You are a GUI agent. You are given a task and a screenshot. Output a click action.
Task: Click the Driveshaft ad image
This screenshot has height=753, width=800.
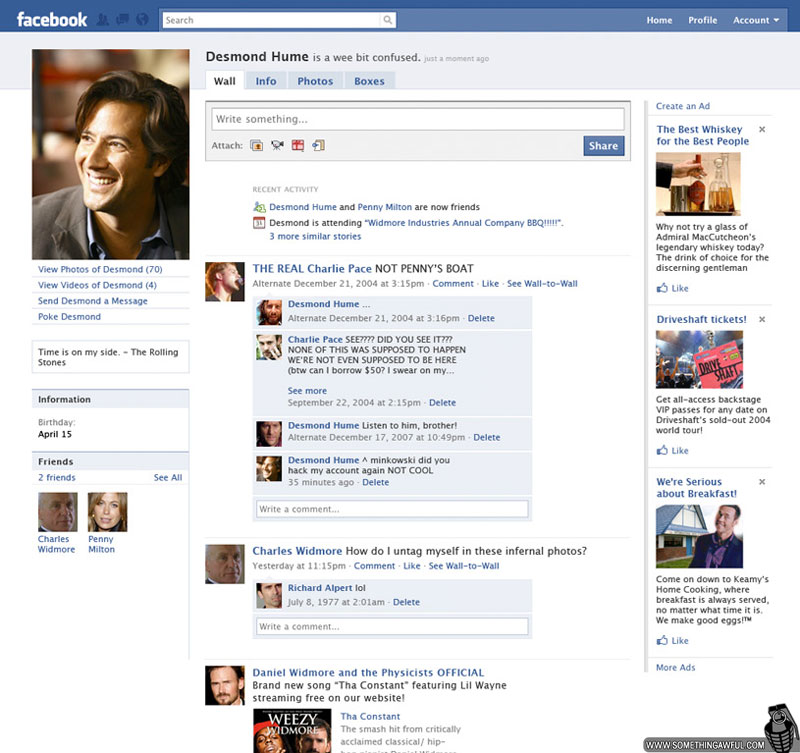pos(699,359)
